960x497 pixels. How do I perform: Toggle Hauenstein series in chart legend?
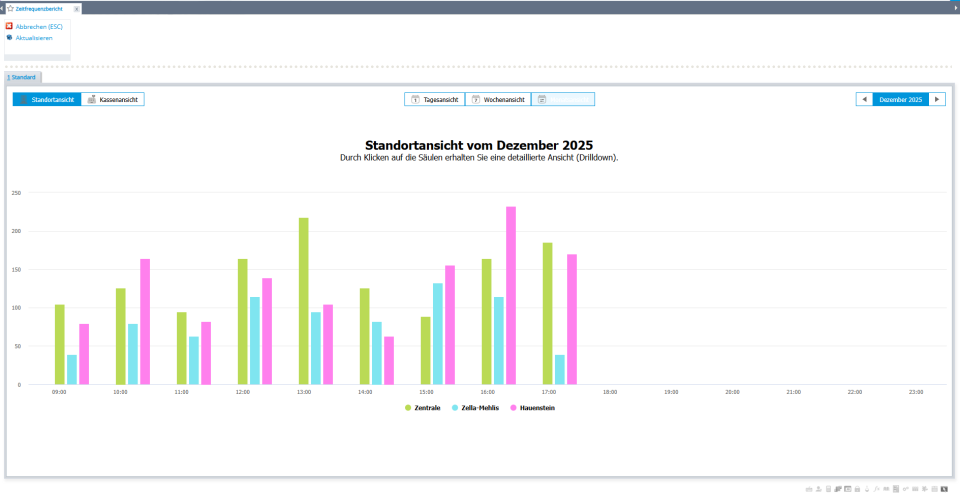535,408
